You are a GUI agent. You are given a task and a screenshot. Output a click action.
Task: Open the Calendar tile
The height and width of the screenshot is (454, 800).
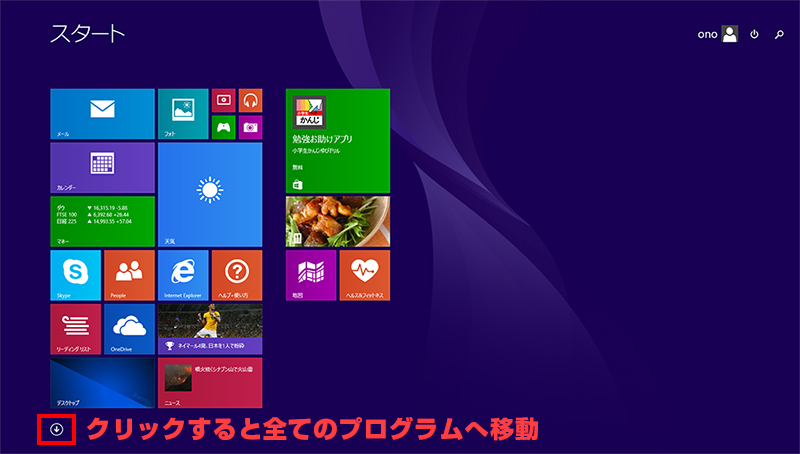tap(102, 168)
